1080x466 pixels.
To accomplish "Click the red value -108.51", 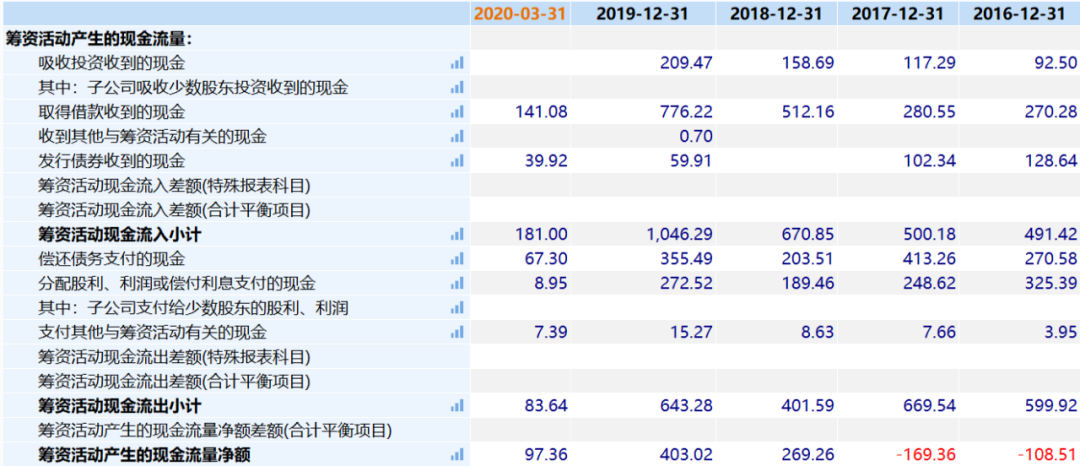I will 1048,455.
